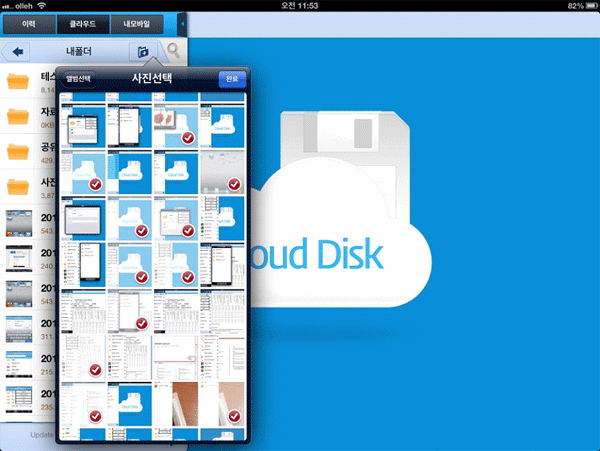Viewport: 600px width, 451px height.
Task: Switch to the 이력 tab
Action: pos(29,24)
